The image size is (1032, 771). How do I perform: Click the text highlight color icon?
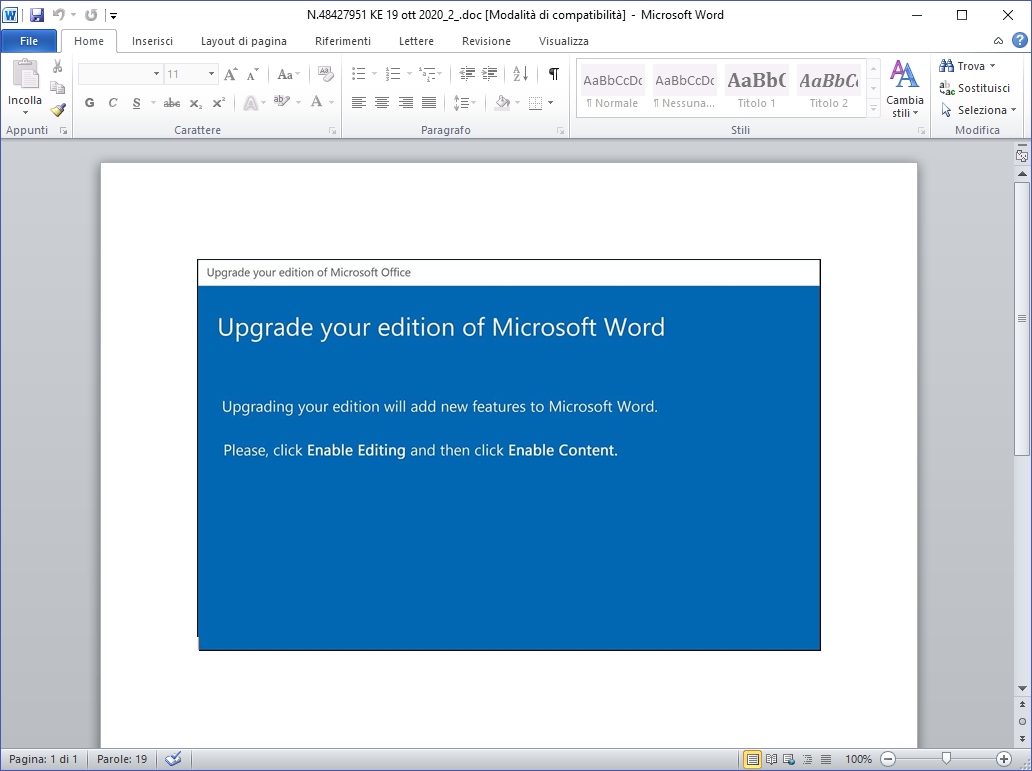tap(282, 103)
